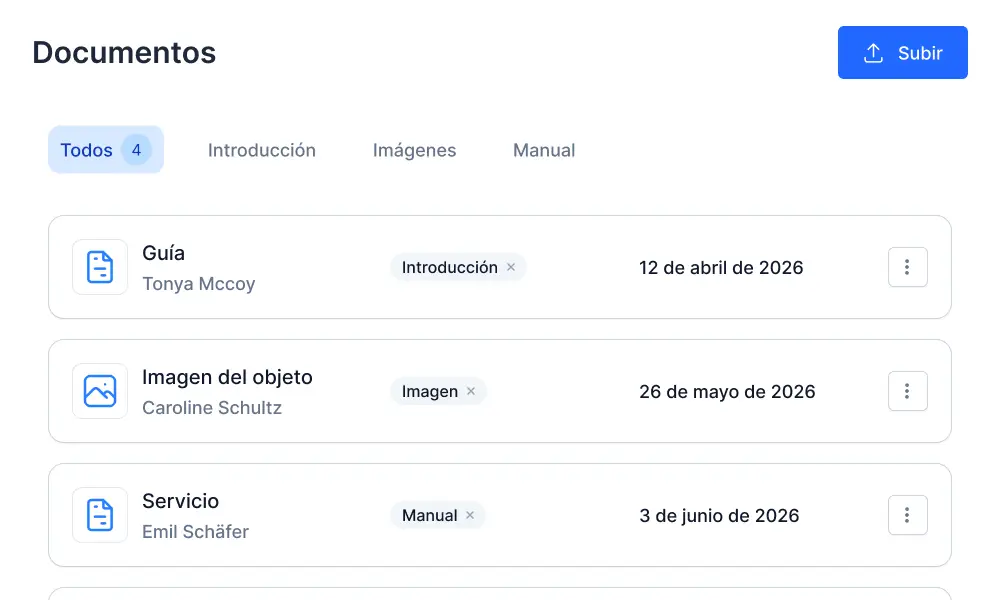Delete the Manual tag from Servicio
Screen dimensions: 1000x600
470,515
